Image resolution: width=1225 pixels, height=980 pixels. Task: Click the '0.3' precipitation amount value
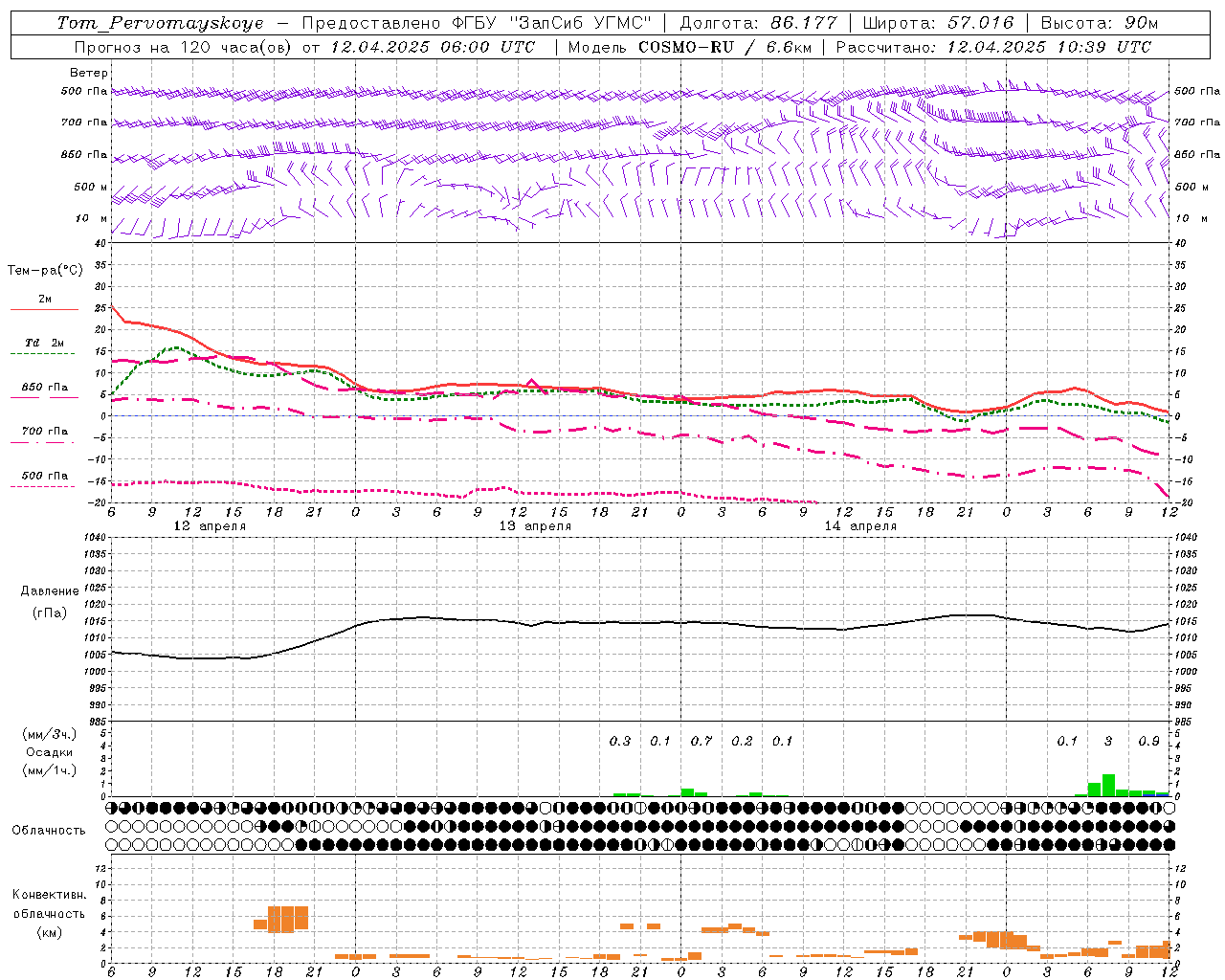620,741
